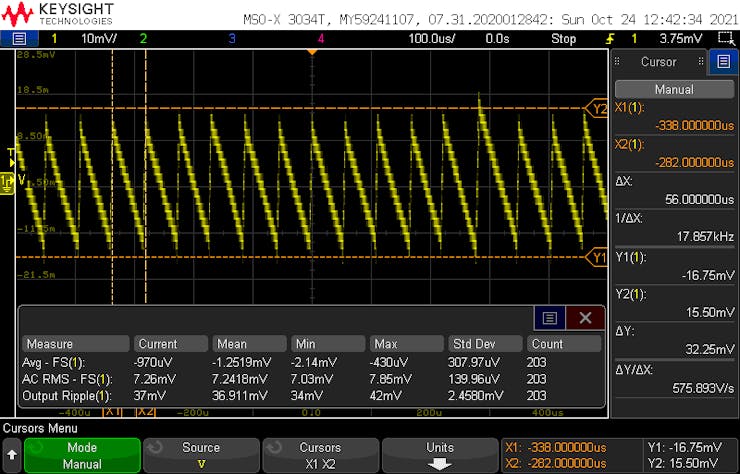Open the Cursor sidebar header

point(659,61)
